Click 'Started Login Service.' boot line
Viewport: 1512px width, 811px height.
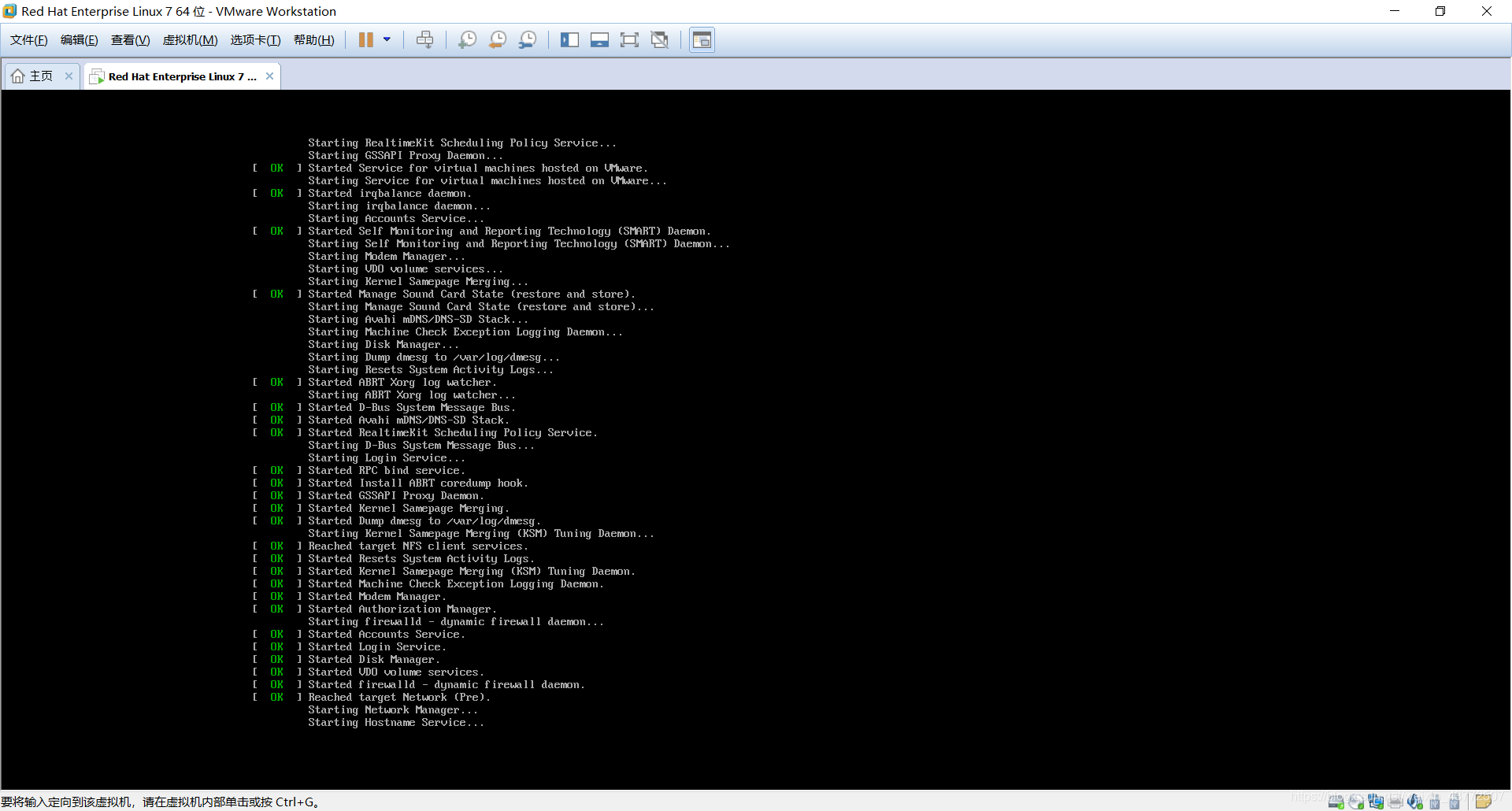tap(377, 647)
